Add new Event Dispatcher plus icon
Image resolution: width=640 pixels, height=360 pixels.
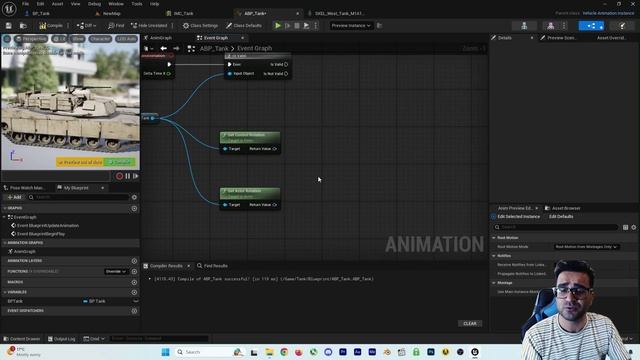(134, 311)
